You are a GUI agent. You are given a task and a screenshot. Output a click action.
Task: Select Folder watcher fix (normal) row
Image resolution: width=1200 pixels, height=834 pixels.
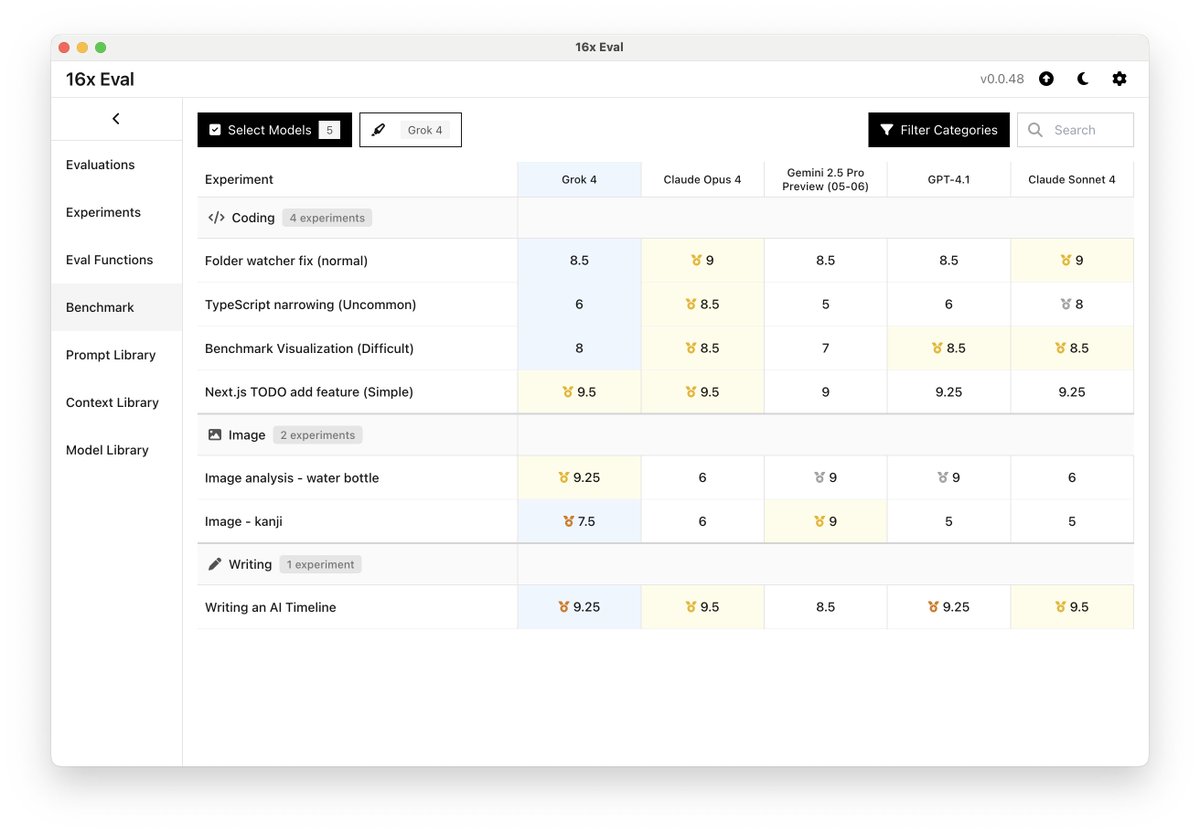(x=665, y=260)
